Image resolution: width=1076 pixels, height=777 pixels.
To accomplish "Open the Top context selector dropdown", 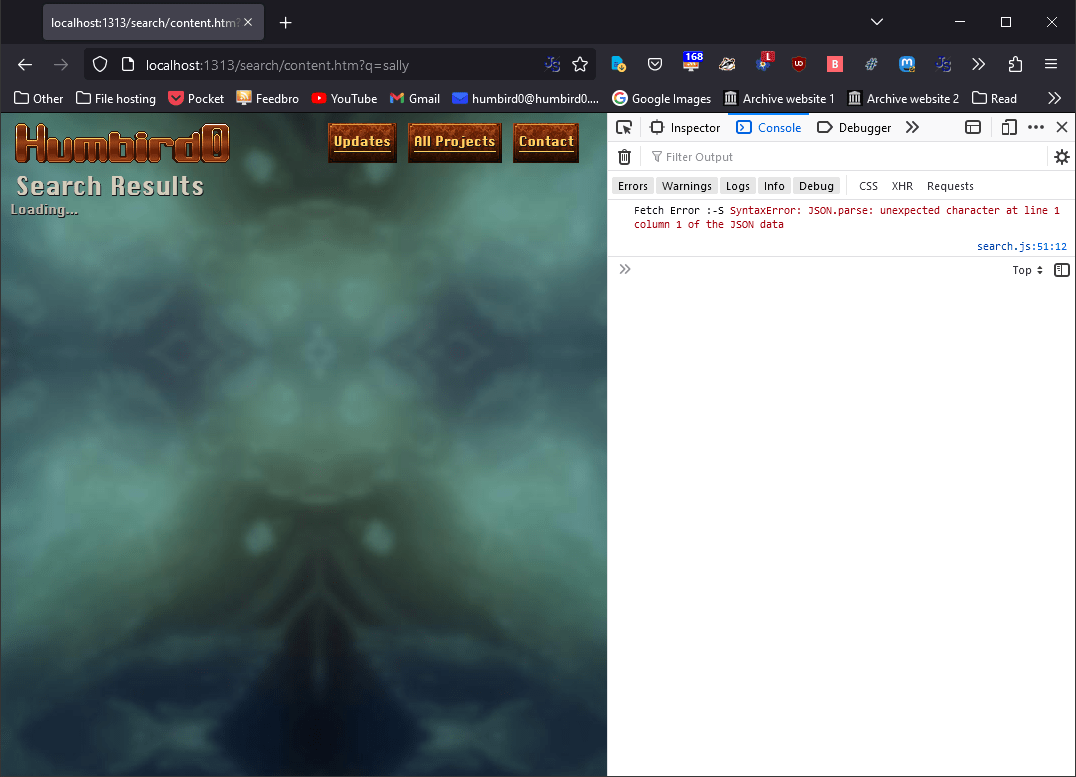I will point(1026,270).
